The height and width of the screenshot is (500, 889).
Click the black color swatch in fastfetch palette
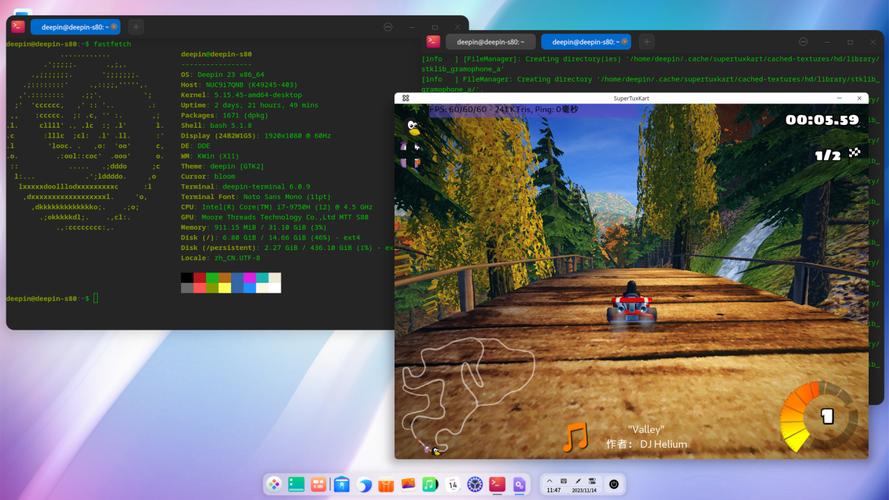pyautogui.click(x=187, y=277)
